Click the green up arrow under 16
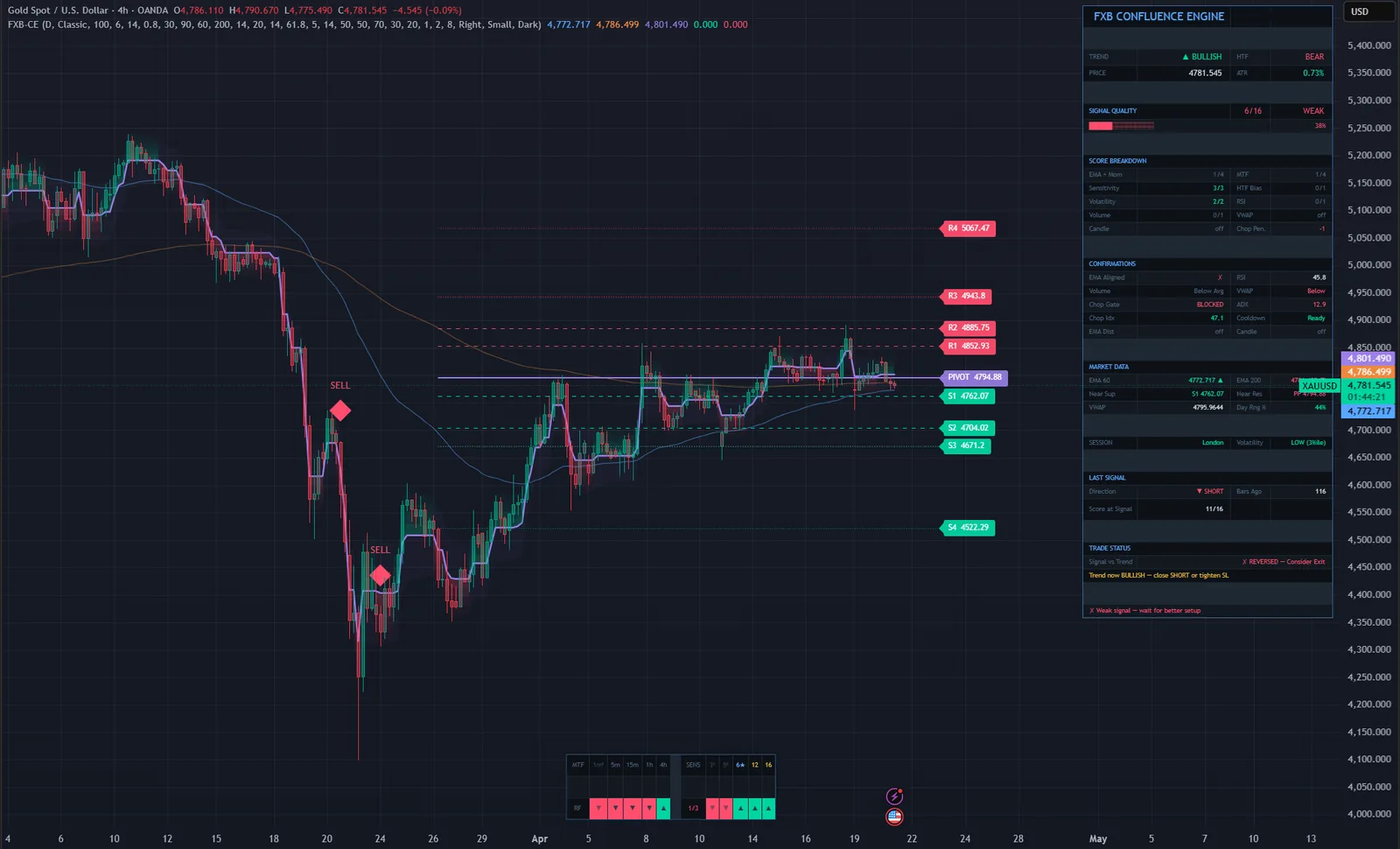This screenshot has height=849, width=1400. (768, 809)
